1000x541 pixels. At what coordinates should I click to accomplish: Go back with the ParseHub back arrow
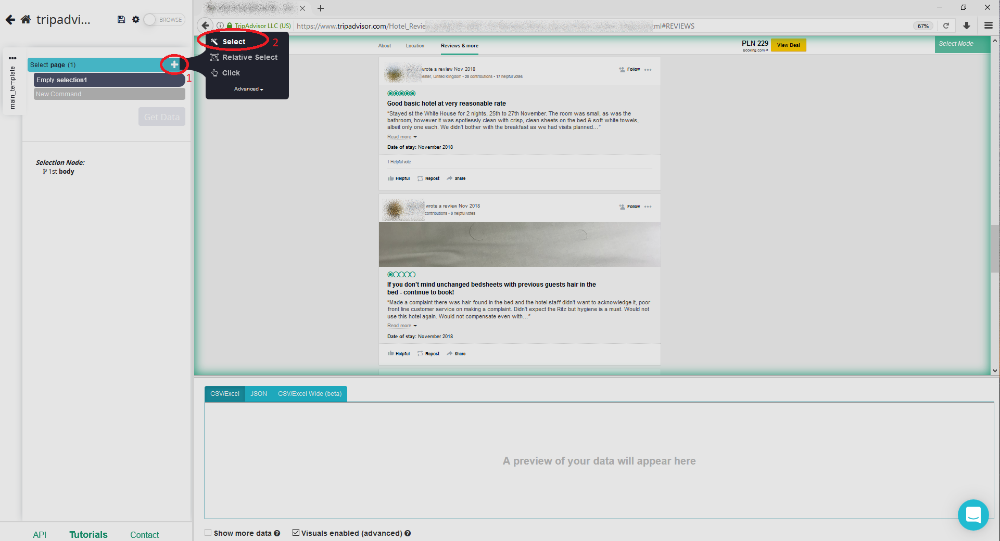[x=10, y=20]
